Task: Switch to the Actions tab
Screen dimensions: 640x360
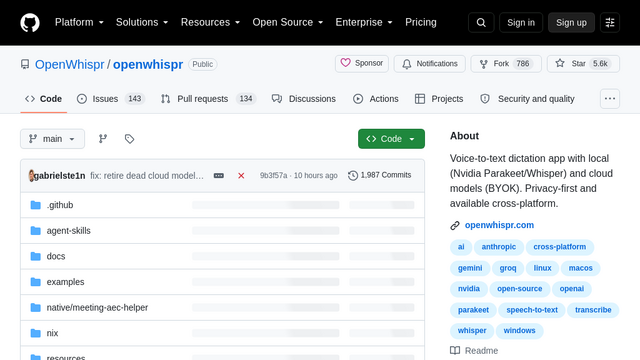Action: point(376,99)
